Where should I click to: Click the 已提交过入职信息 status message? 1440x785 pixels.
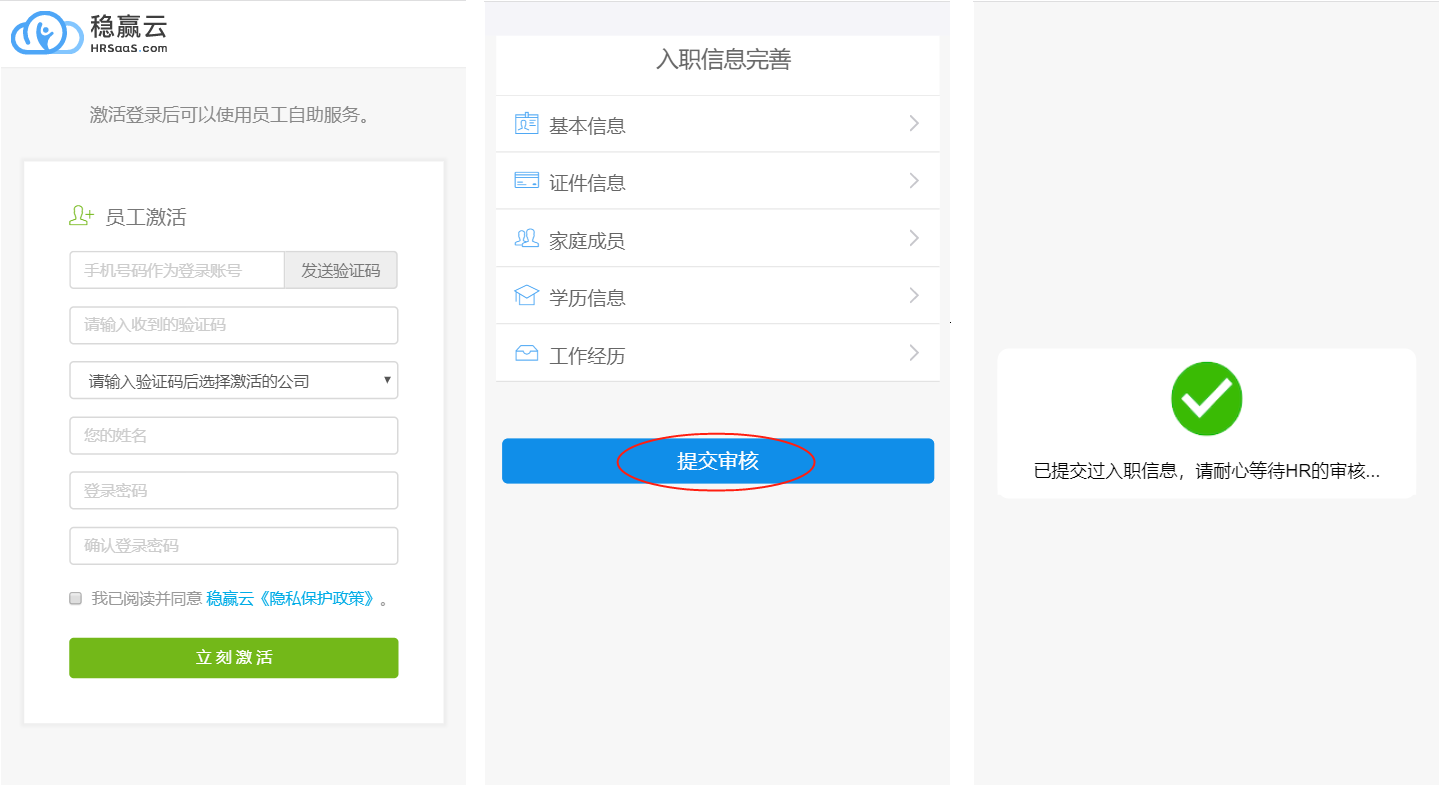coord(1206,471)
